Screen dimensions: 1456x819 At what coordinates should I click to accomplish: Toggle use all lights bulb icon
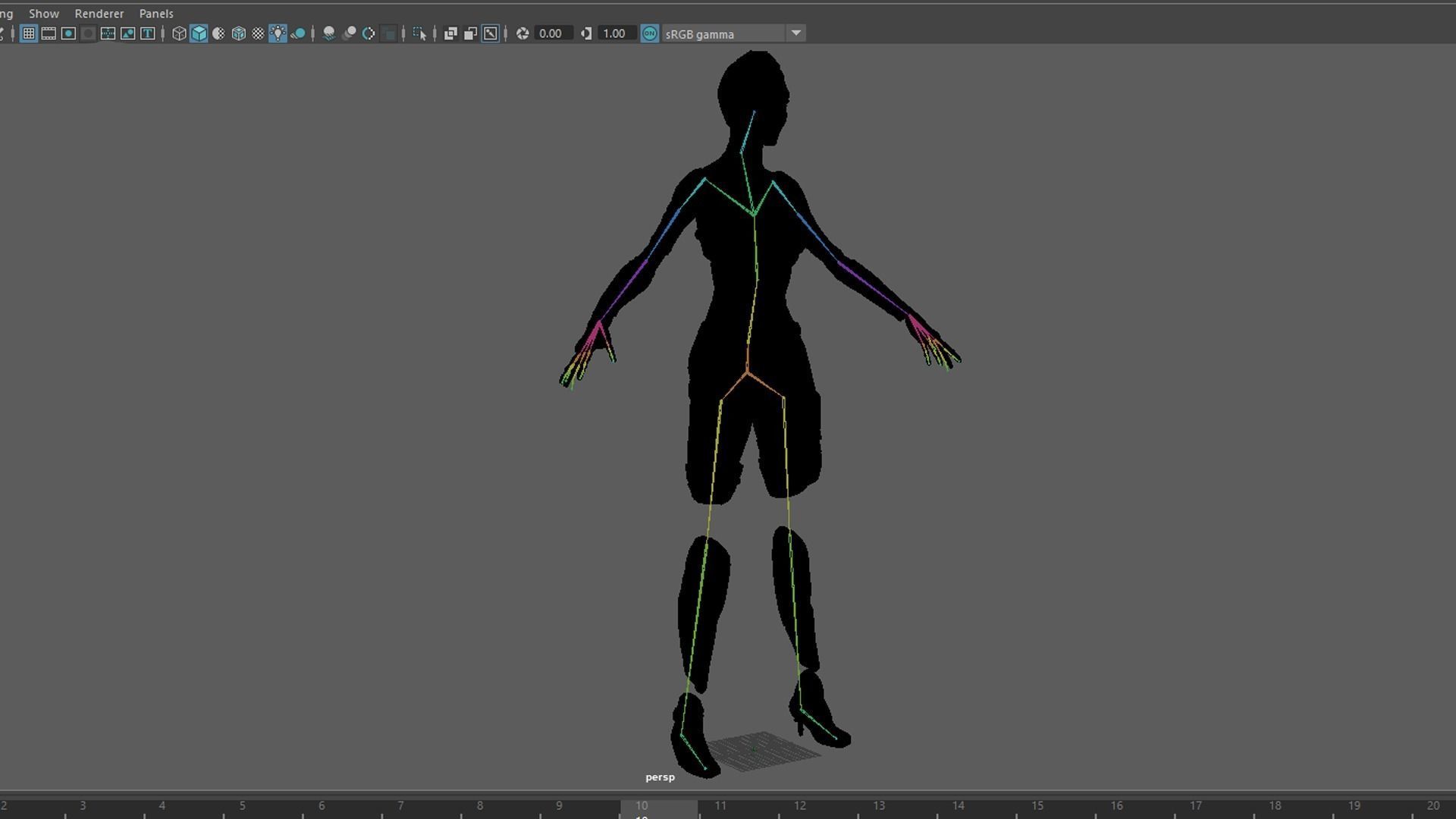point(278,33)
